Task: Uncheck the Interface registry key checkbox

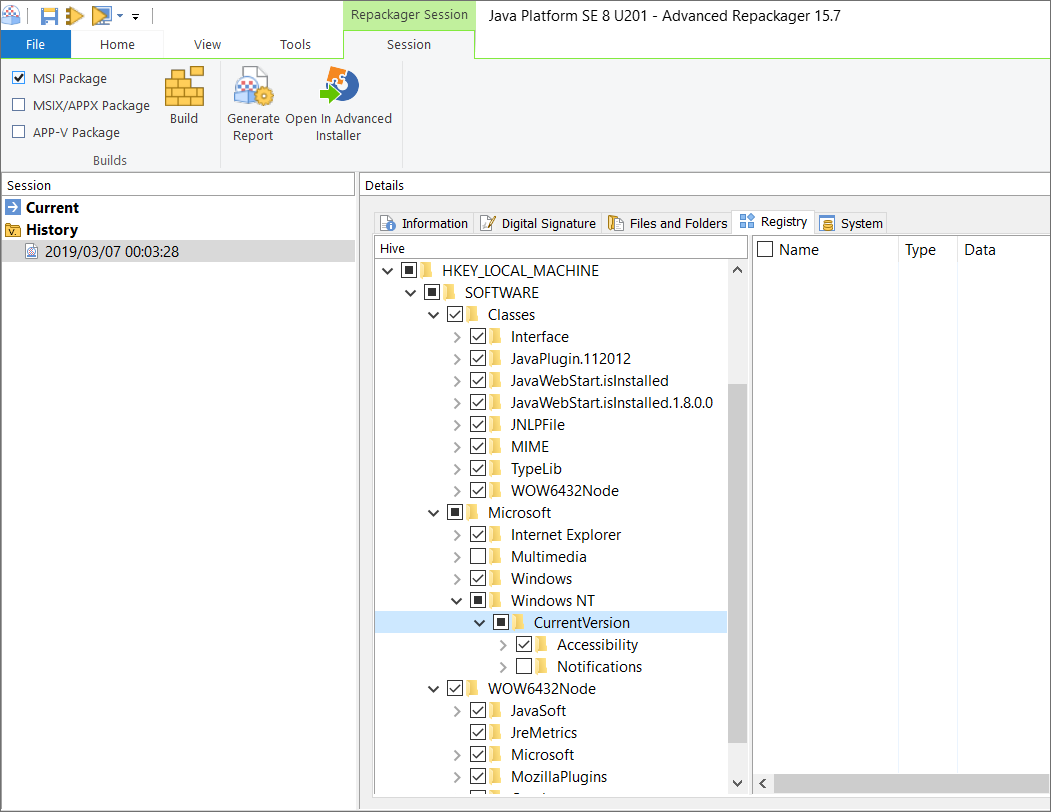Action: [x=478, y=336]
